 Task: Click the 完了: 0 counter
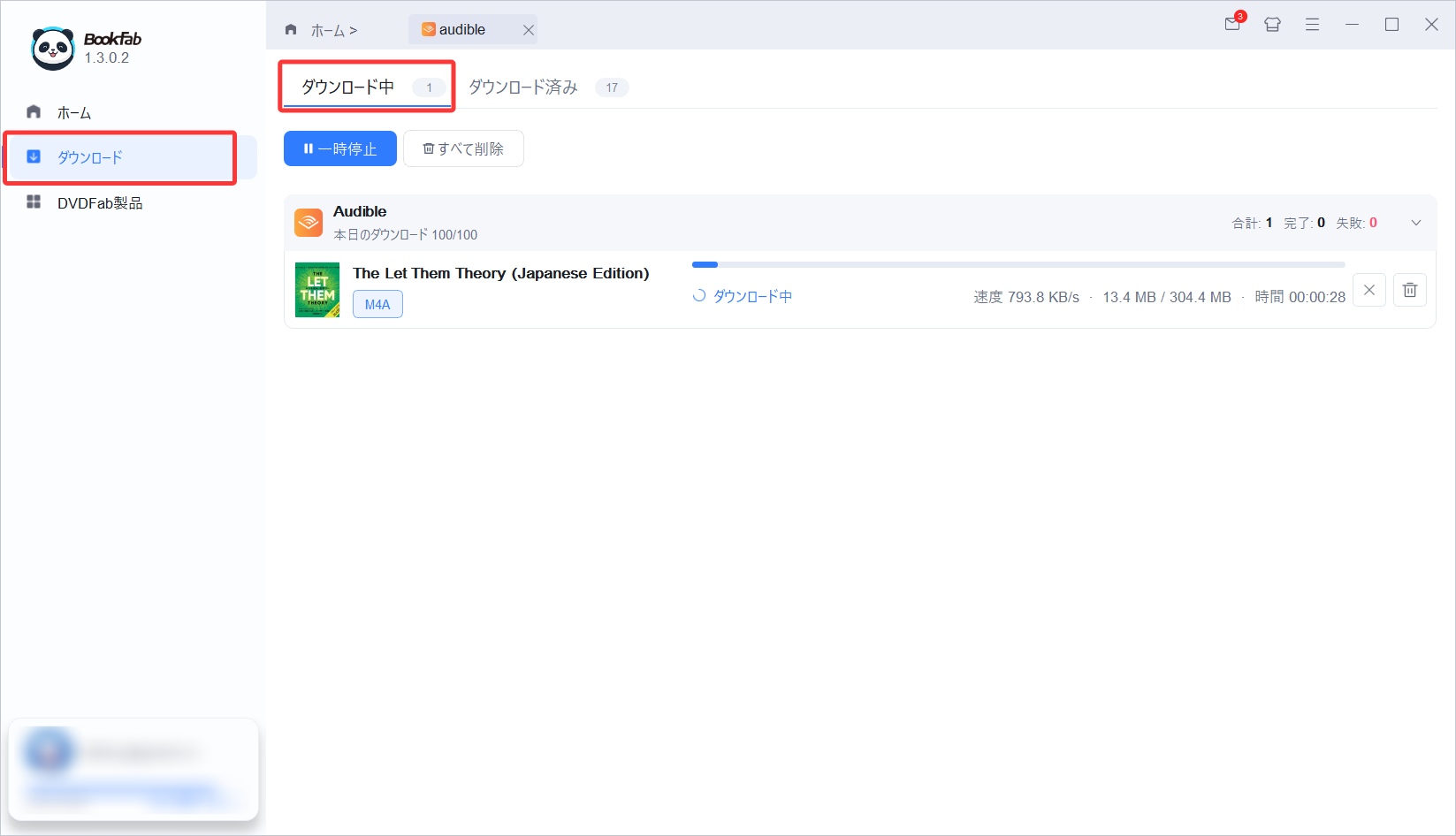[x=1304, y=223]
